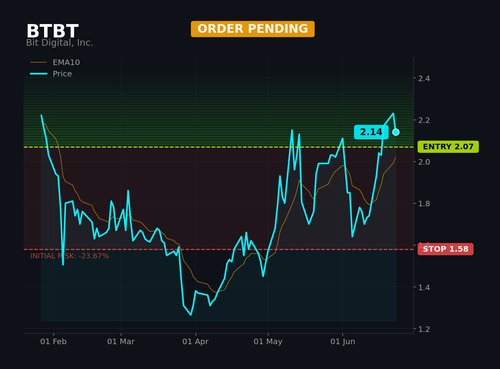500x369 pixels.
Task: Click the 2.4 y-axis tick label
Action: pyautogui.click(x=424, y=79)
